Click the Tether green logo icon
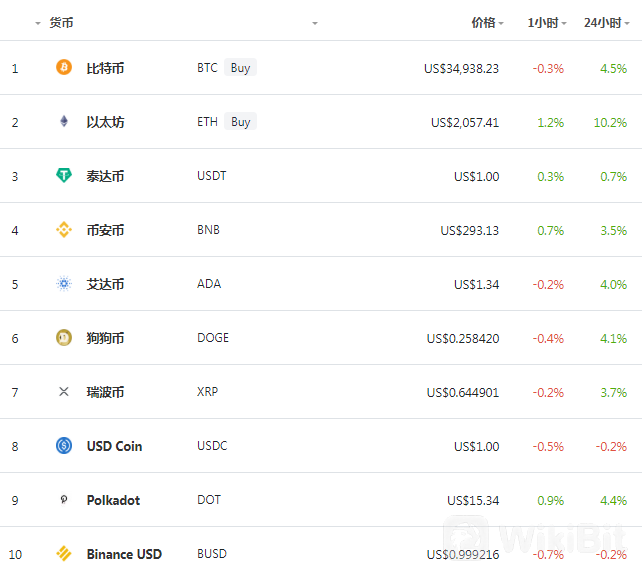 (64, 175)
